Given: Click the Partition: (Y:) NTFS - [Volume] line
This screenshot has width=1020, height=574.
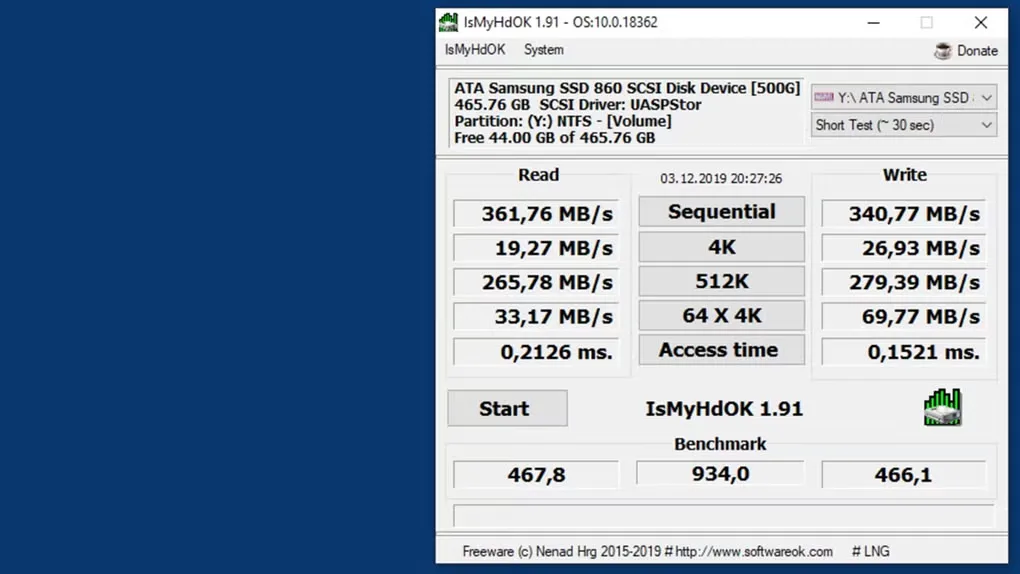Looking at the screenshot, I should (563, 122).
